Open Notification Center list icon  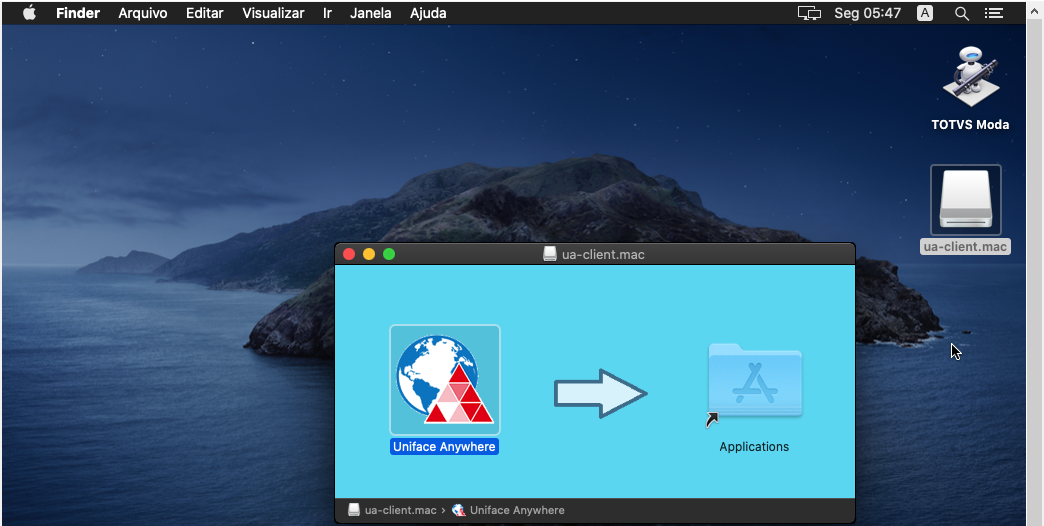(994, 13)
